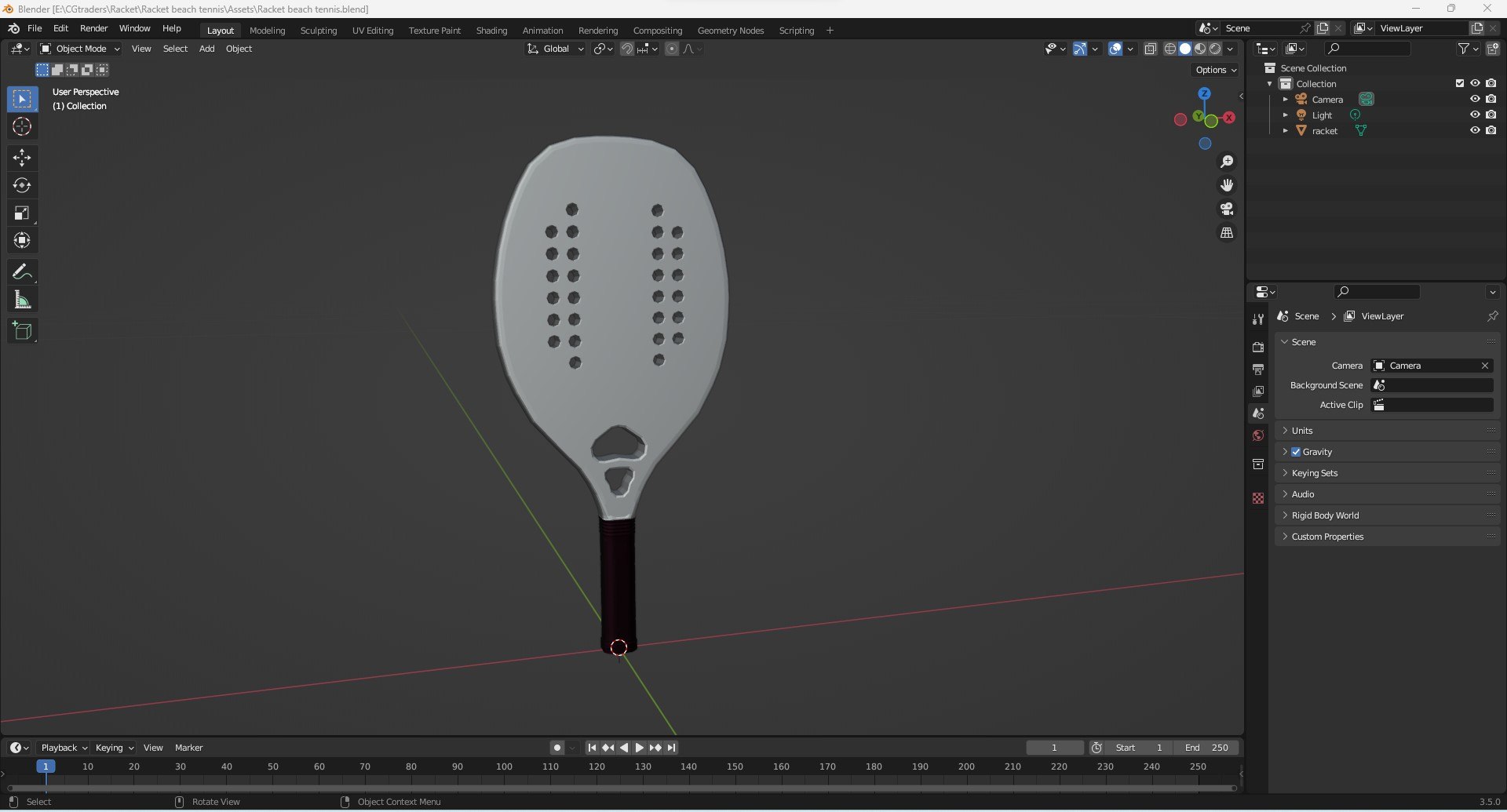Click the pan view hand icon
The height and width of the screenshot is (812, 1507).
point(1227,185)
